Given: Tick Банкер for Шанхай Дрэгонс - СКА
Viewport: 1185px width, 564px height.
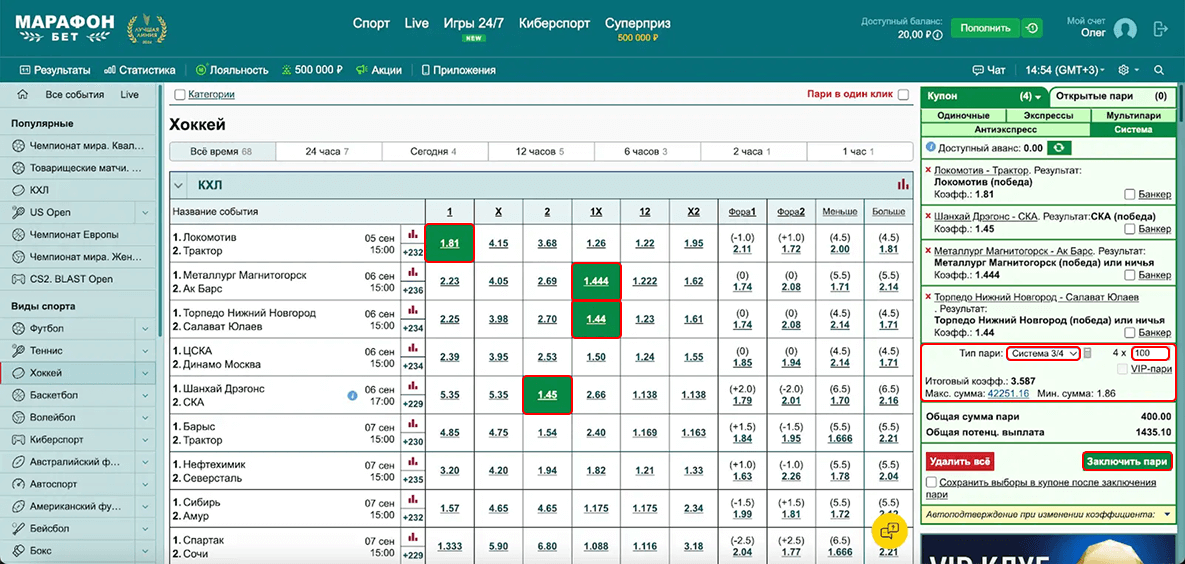Looking at the screenshot, I should (1130, 228).
